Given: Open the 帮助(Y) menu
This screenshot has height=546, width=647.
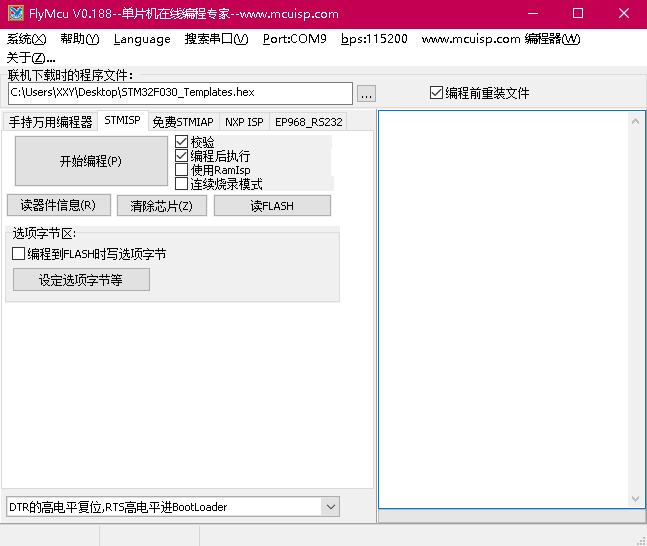Looking at the screenshot, I should point(80,39).
